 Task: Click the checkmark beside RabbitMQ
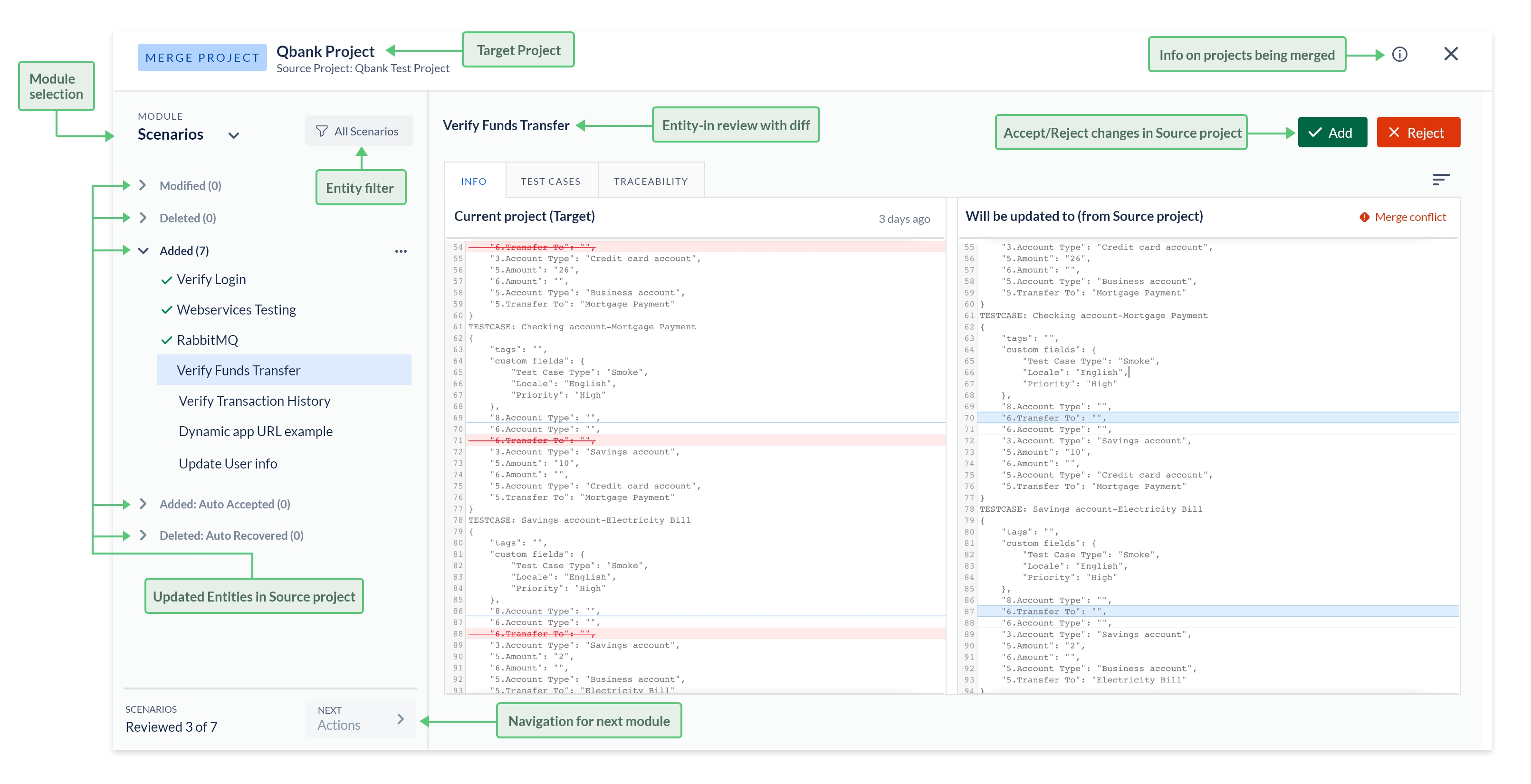point(167,340)
